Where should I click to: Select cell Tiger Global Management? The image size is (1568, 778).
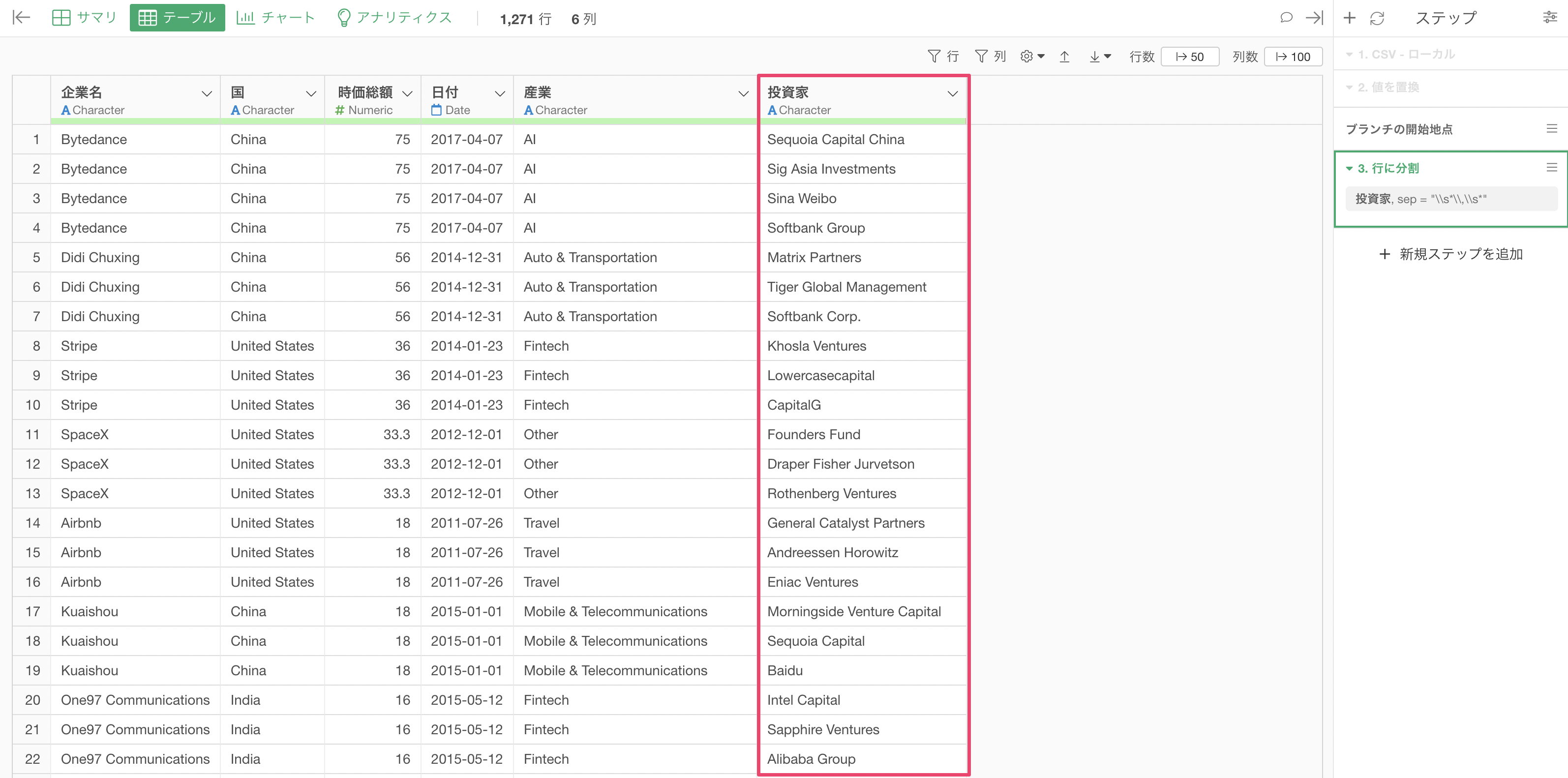point(863,287)
